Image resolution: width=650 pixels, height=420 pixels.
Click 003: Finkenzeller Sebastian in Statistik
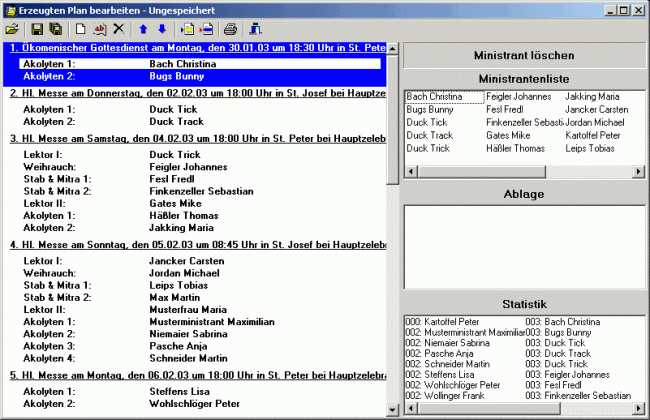pos(578,396)
